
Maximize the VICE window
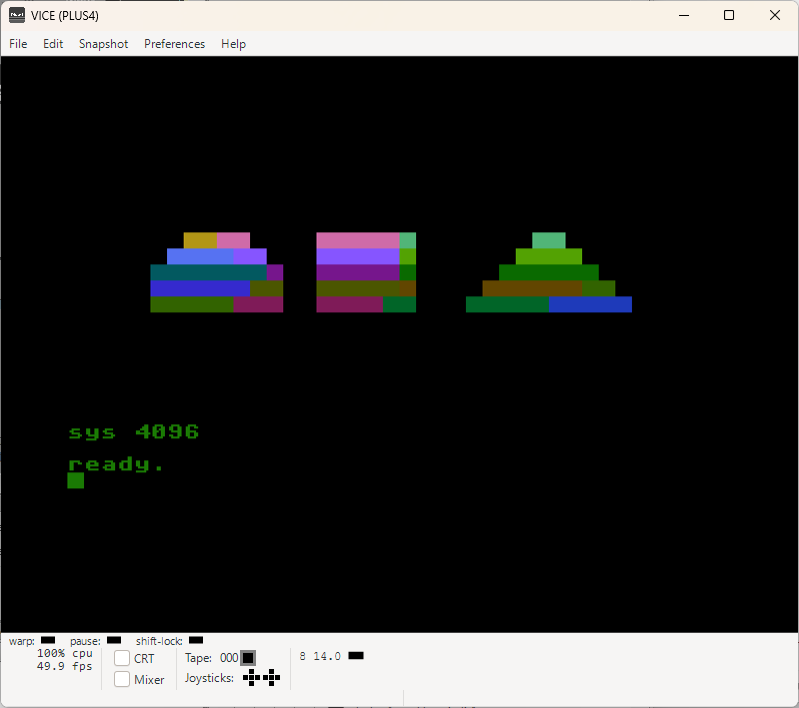[x=729, y=15]
